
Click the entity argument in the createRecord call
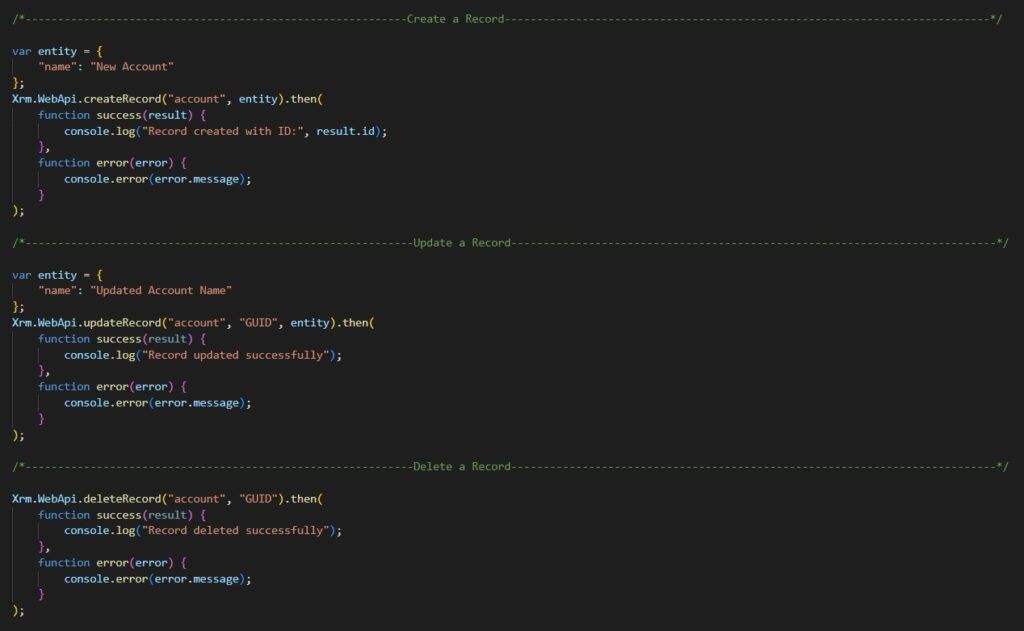[258, 99]
